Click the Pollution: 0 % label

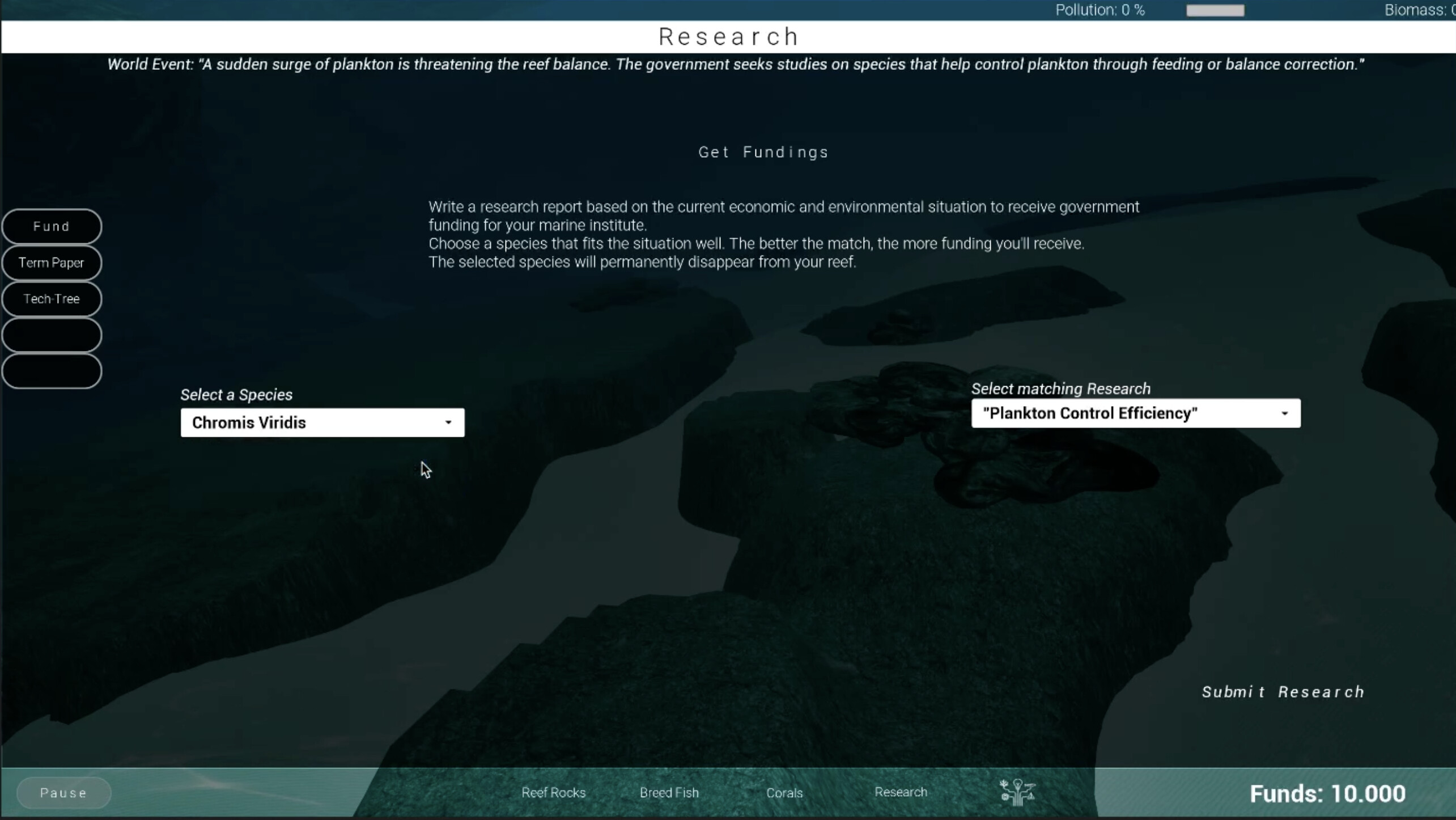coord(1100,10)
